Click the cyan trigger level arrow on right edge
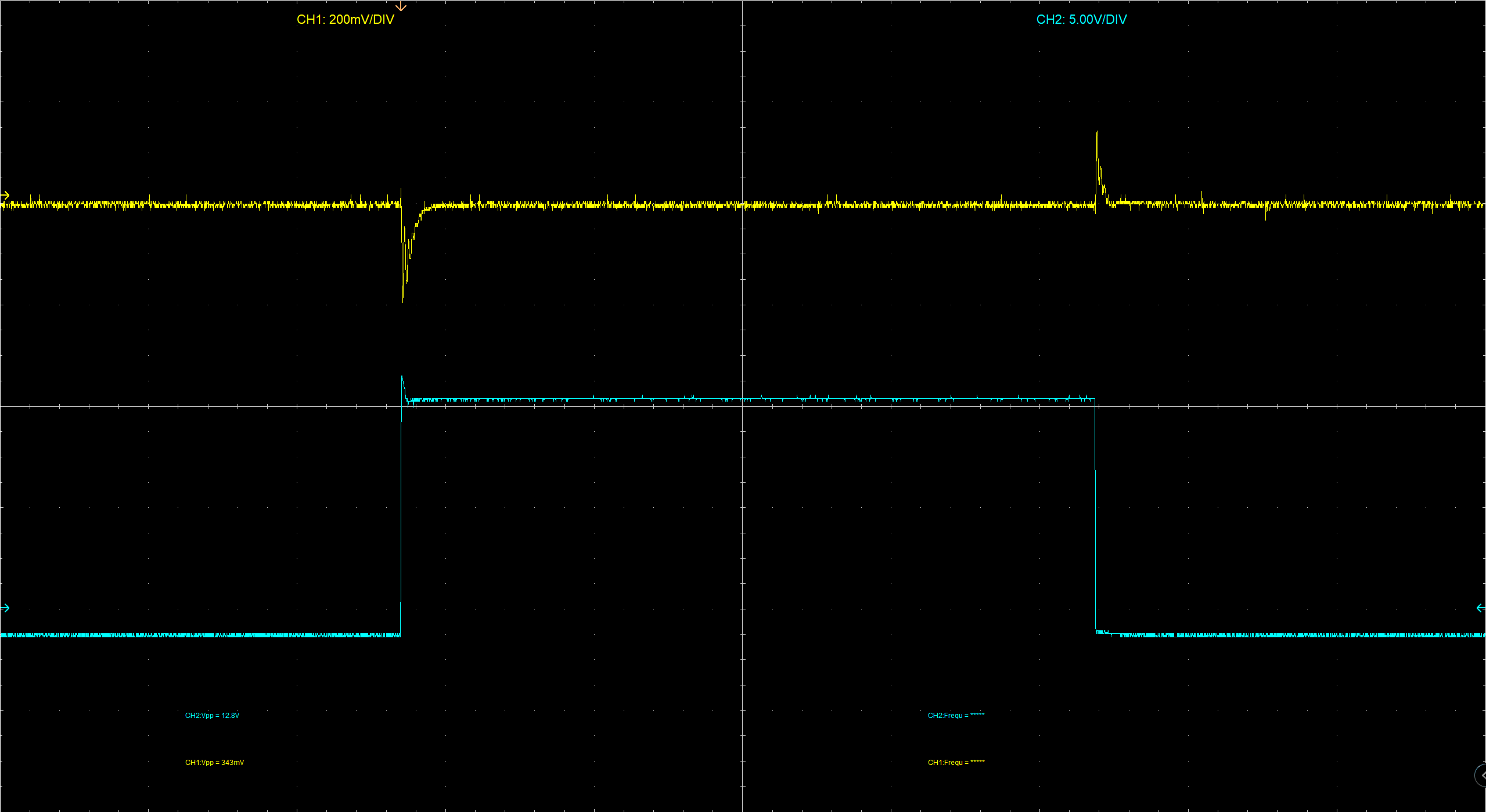This screenshot has height=812, width=1486. [x=1480, y=608]
